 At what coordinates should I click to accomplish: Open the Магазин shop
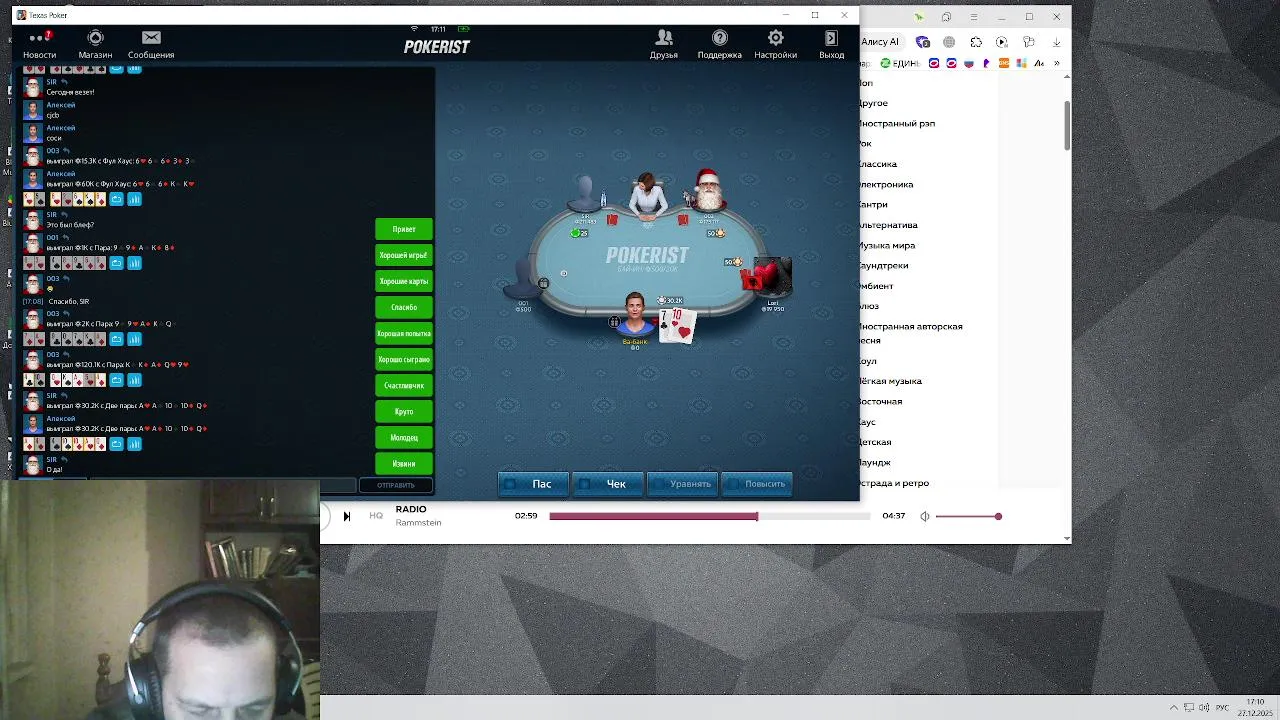[95, 44]
